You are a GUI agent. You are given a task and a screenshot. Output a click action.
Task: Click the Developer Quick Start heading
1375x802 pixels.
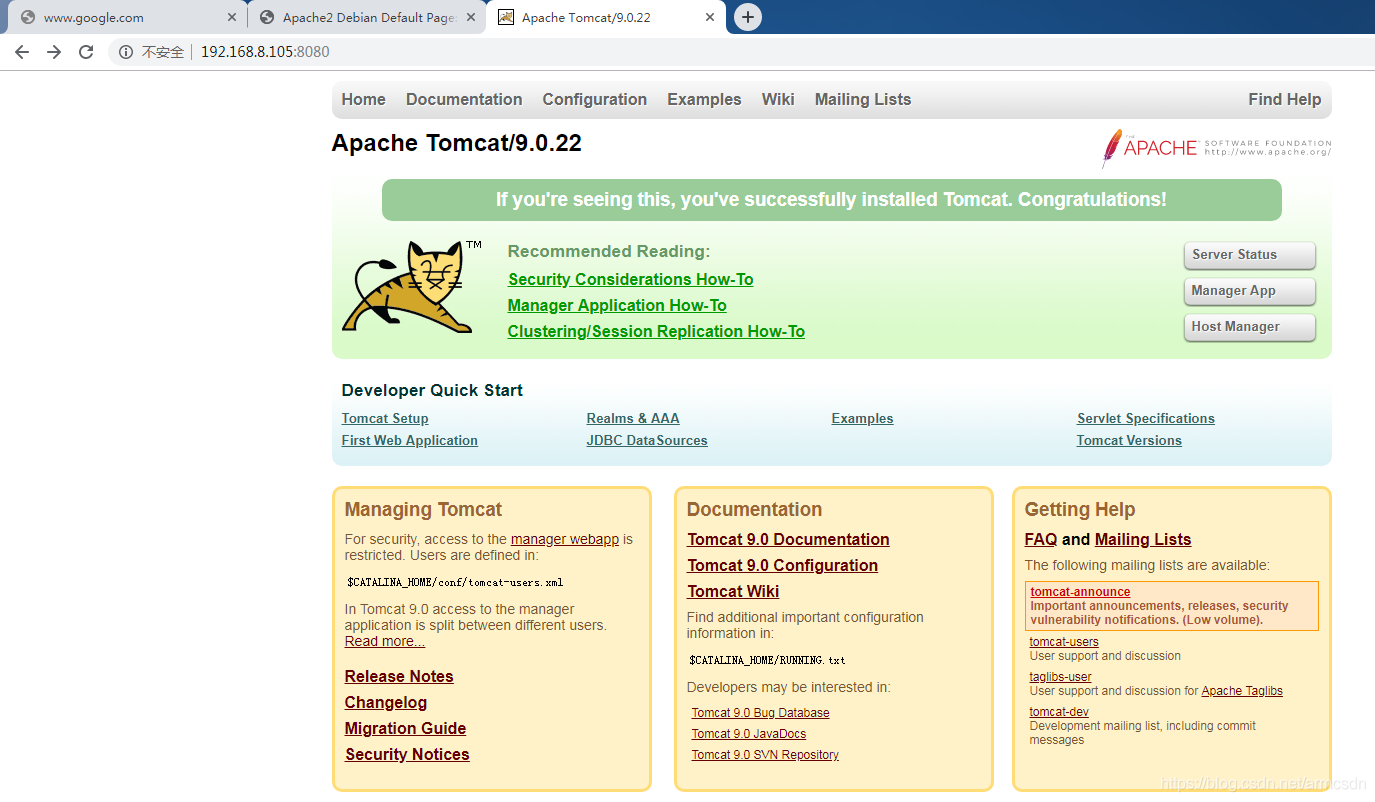[432, 390]
